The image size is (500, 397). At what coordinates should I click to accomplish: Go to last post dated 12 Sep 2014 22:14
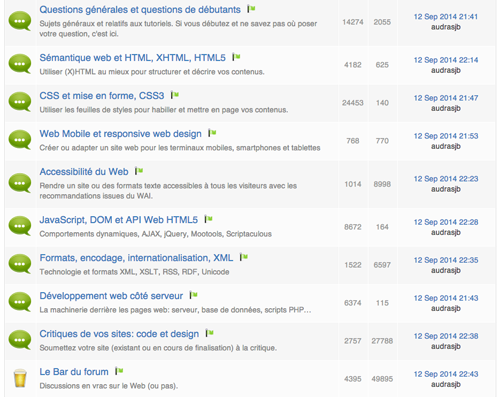coord(446,60)
